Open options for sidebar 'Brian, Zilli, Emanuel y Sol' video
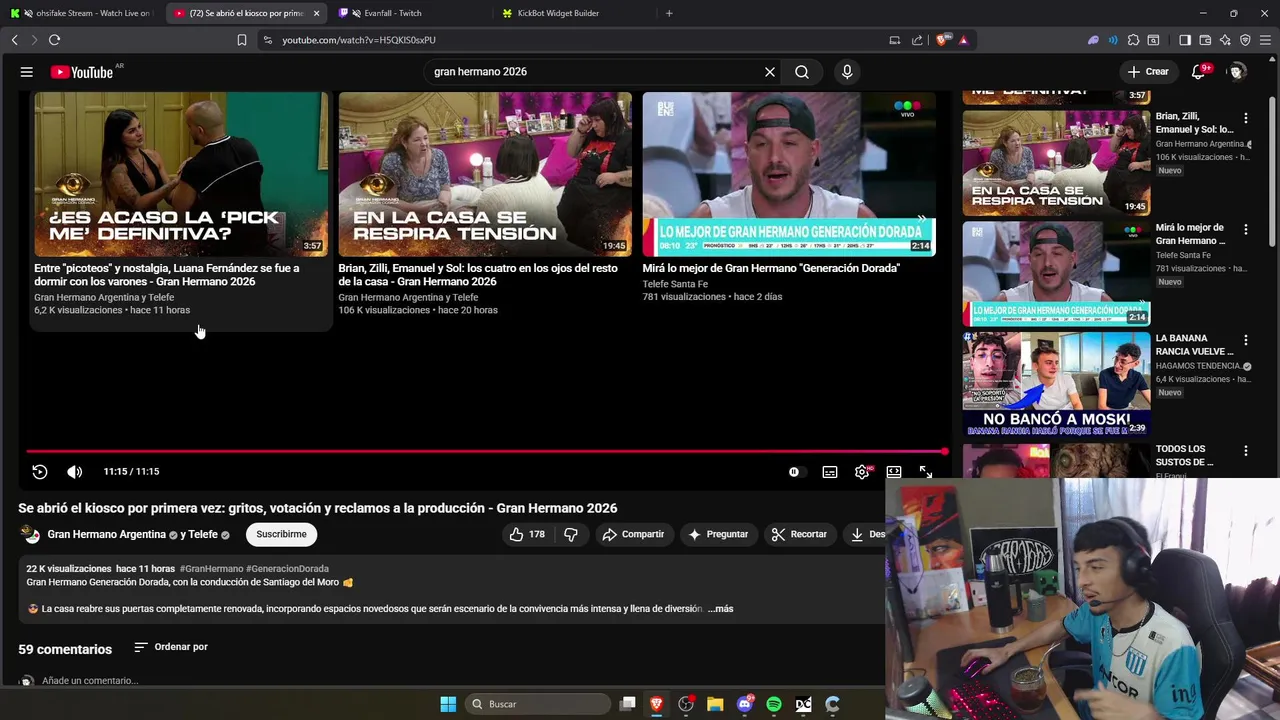The image size is (1280, 720). (x=1246, y=118)
